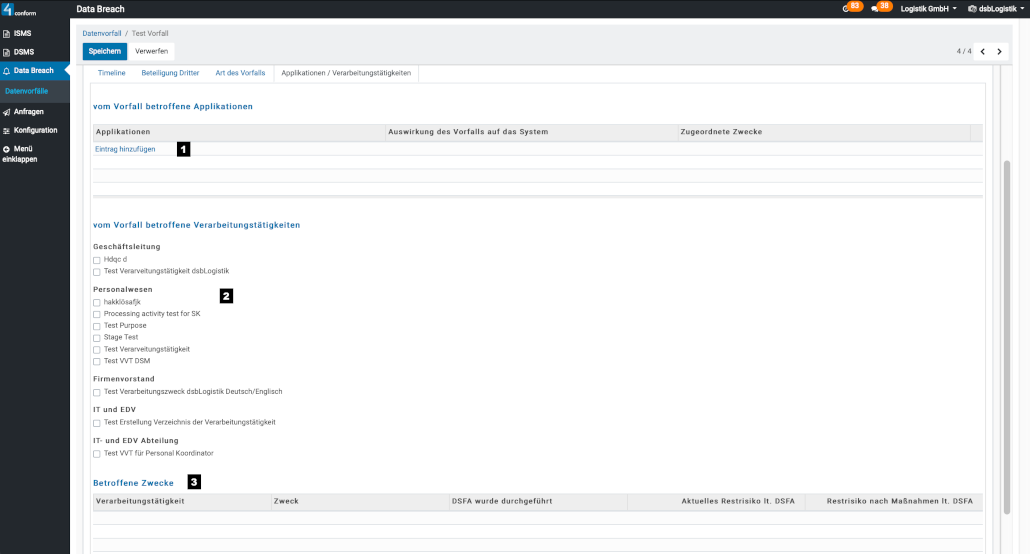Viewport: 1030px width, 554px height.
Task: Click 'Eintrag hinzufügen' link in Applikationen table
Action: (x=125, y=149)
